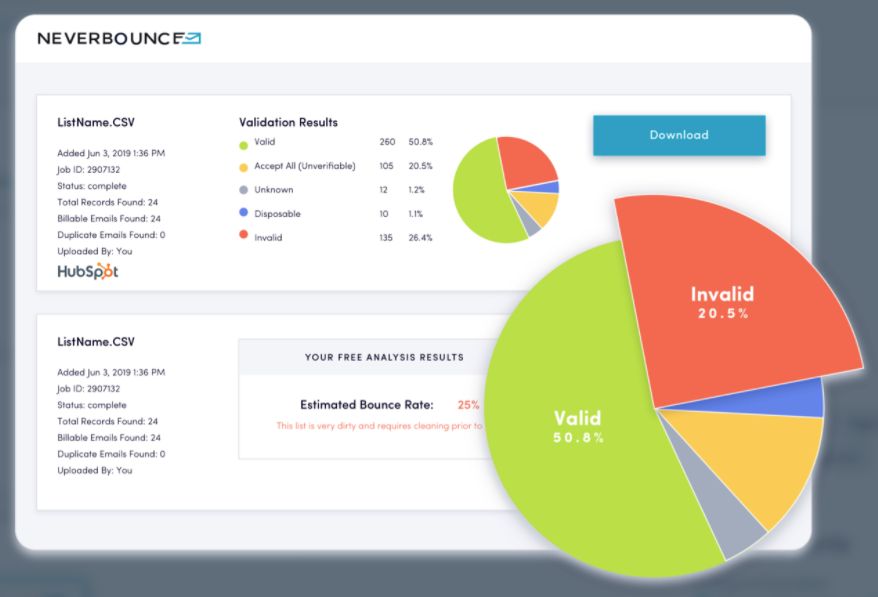
Task: Click the Estimated Bounce Rate label
Action: pos(368,405)
